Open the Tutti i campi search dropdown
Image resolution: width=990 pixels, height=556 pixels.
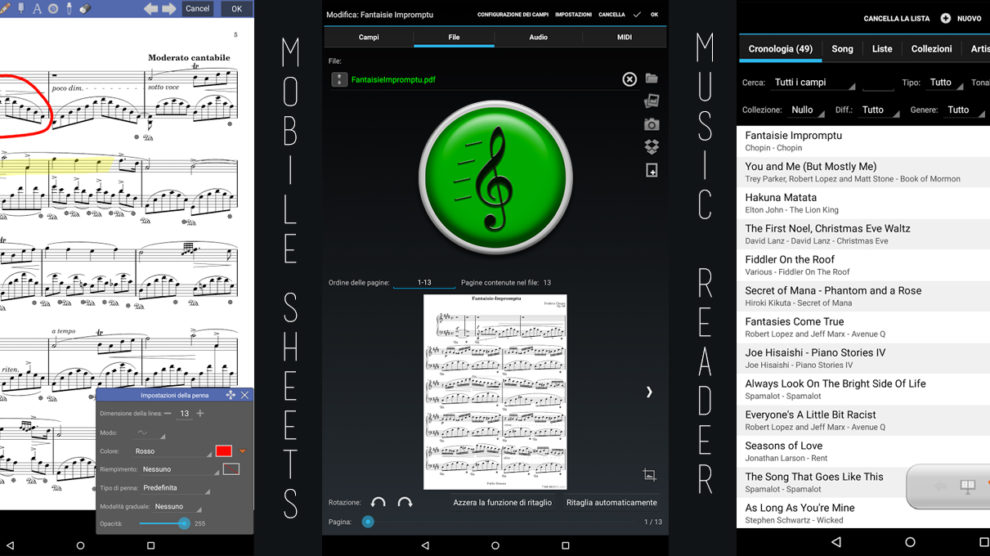tap(814, 83)
